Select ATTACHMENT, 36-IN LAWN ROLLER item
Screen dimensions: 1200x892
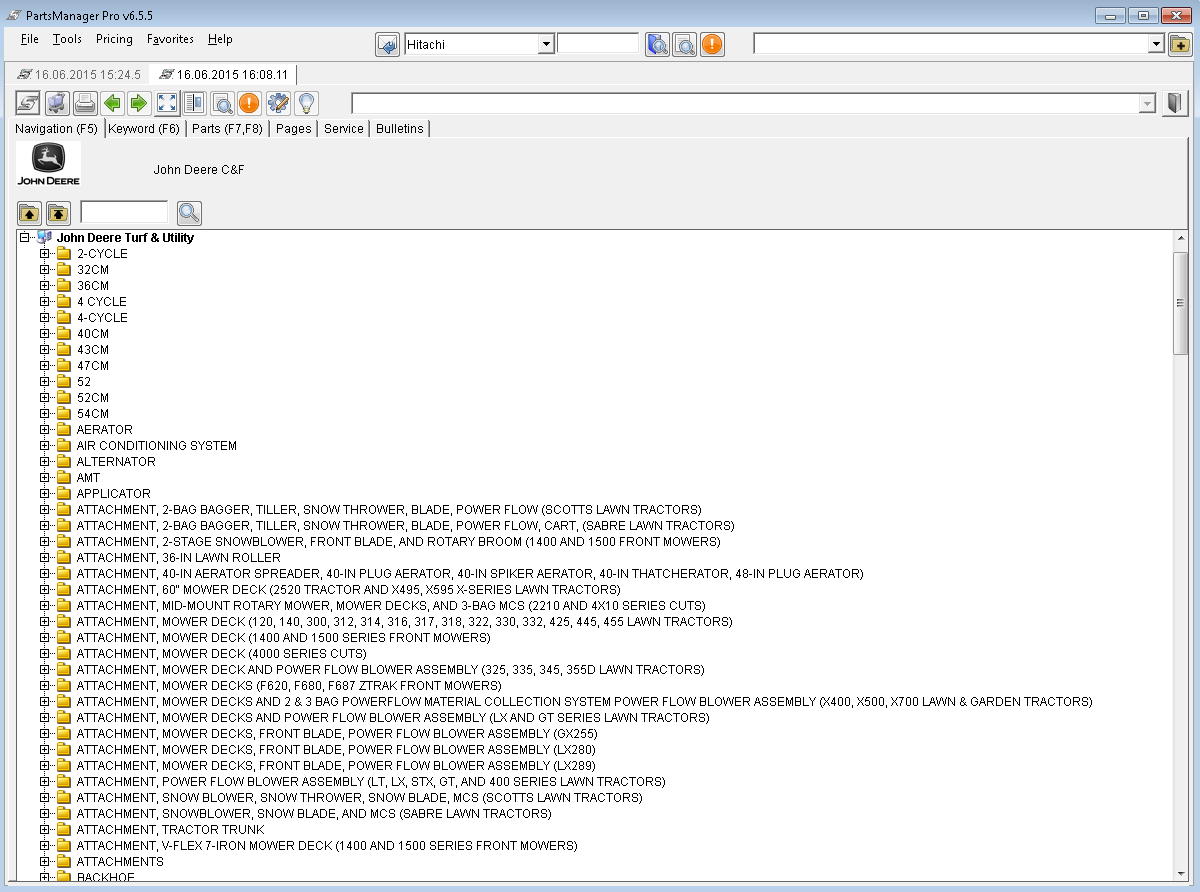[178, 558]
